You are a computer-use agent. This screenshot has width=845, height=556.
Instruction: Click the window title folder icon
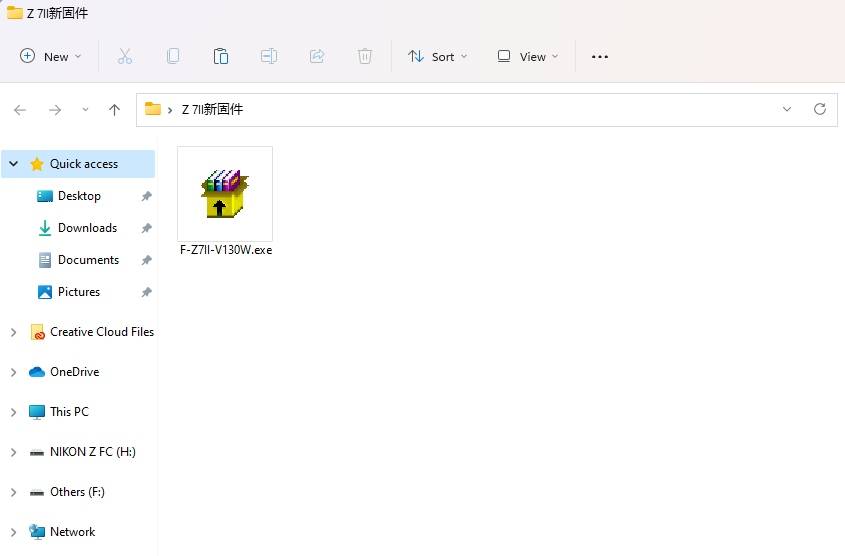[15, 12]
